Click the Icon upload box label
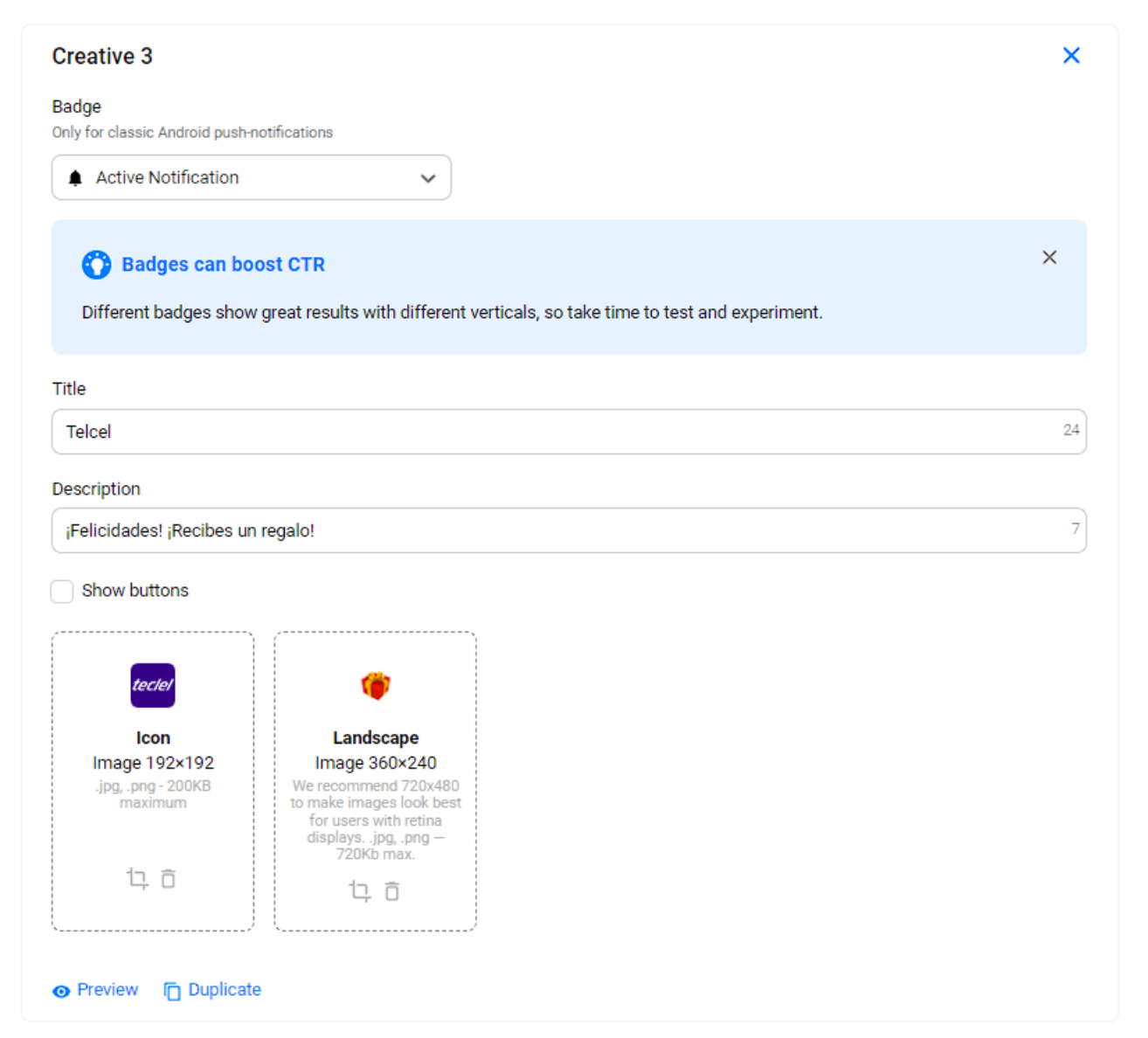Viewport: 1148px width, 1038px height. coord(153,738)
